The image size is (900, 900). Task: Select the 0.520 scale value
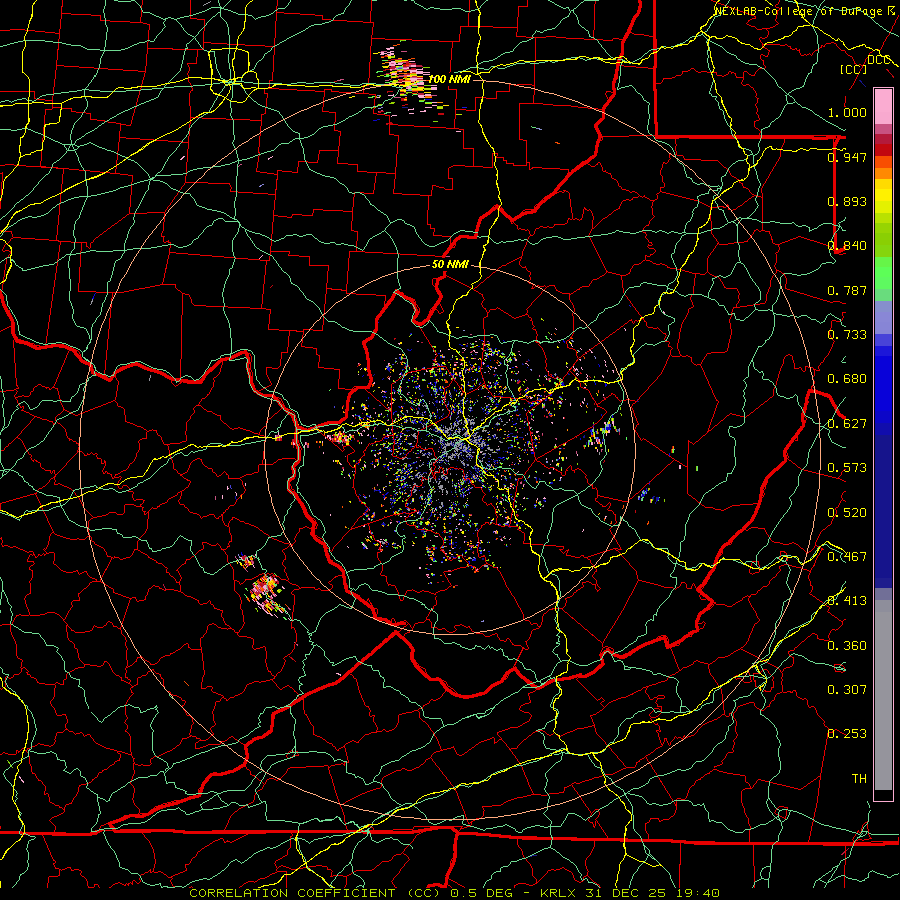[847, 513]
